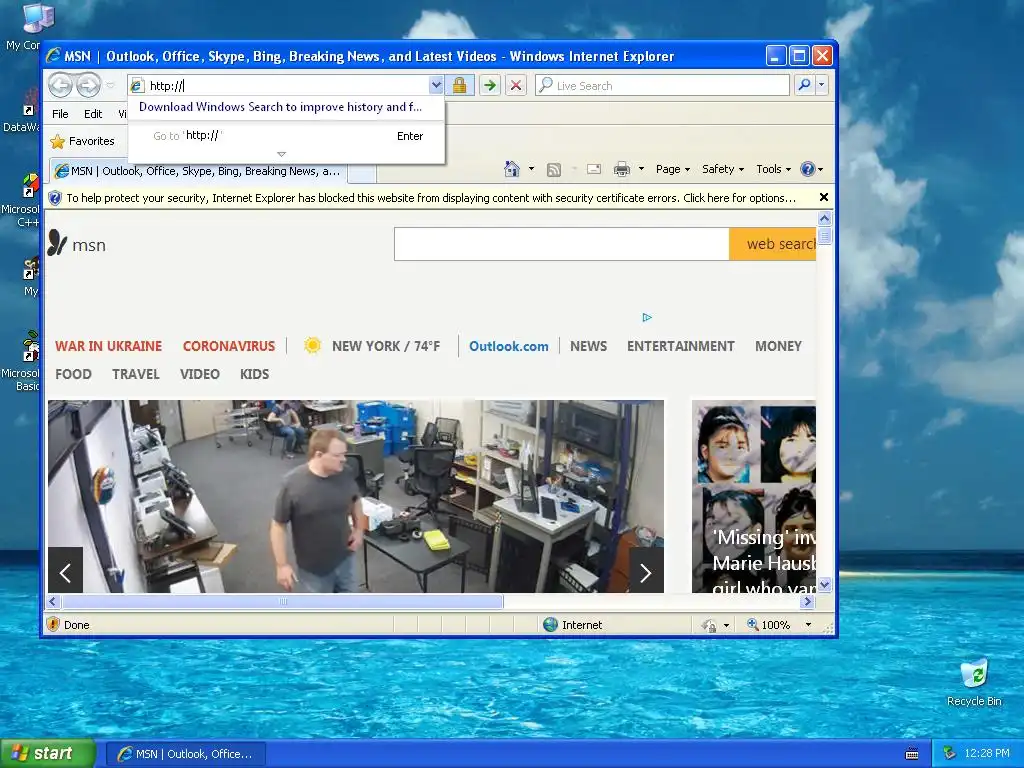Click the AdChoices triangle icon
Viewport: 1024px width, 768px height.
point(647,317)
